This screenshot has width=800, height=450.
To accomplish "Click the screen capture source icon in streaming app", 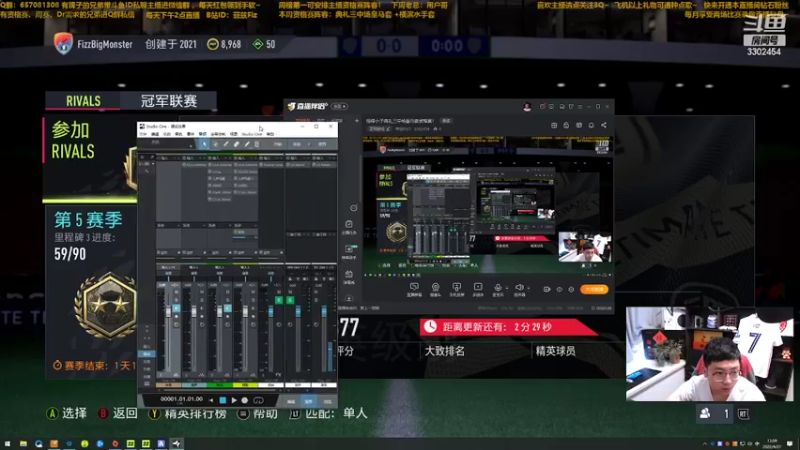I will (x=414, y=287).
